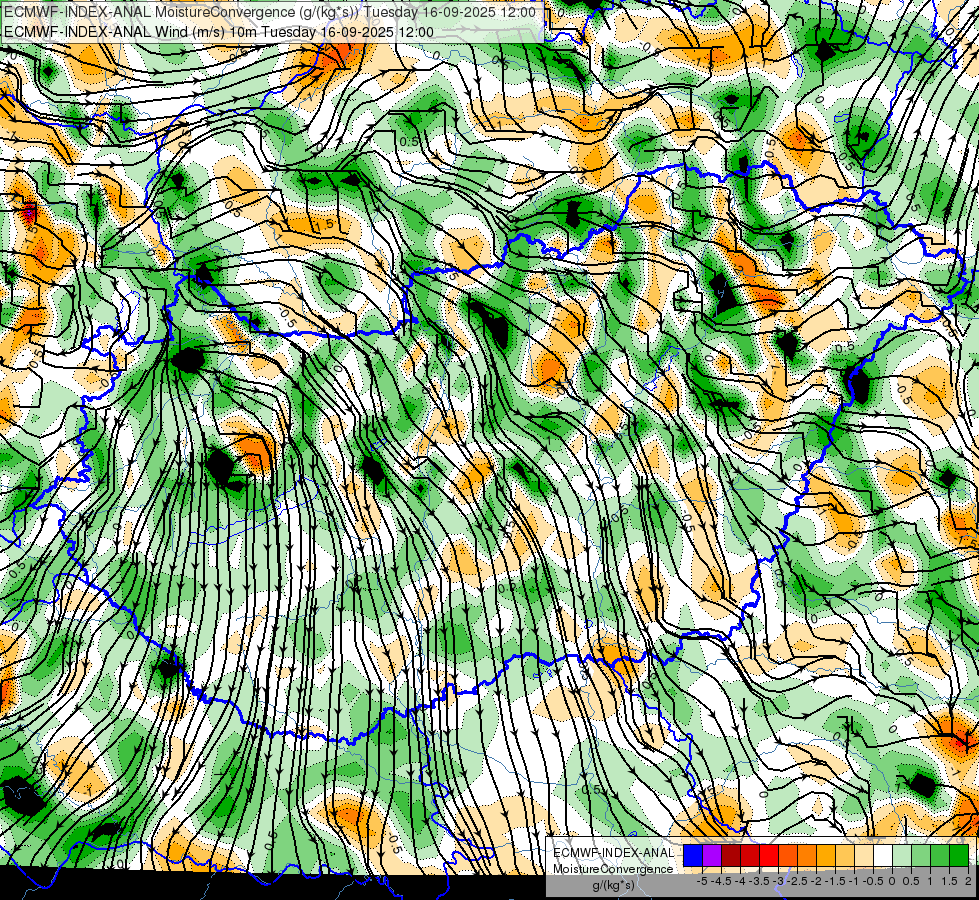Viewport: 979px width, 900px height.
Task: Pick the medium green swatch (1 to 1.5)
Action: (x=940, y=855)
